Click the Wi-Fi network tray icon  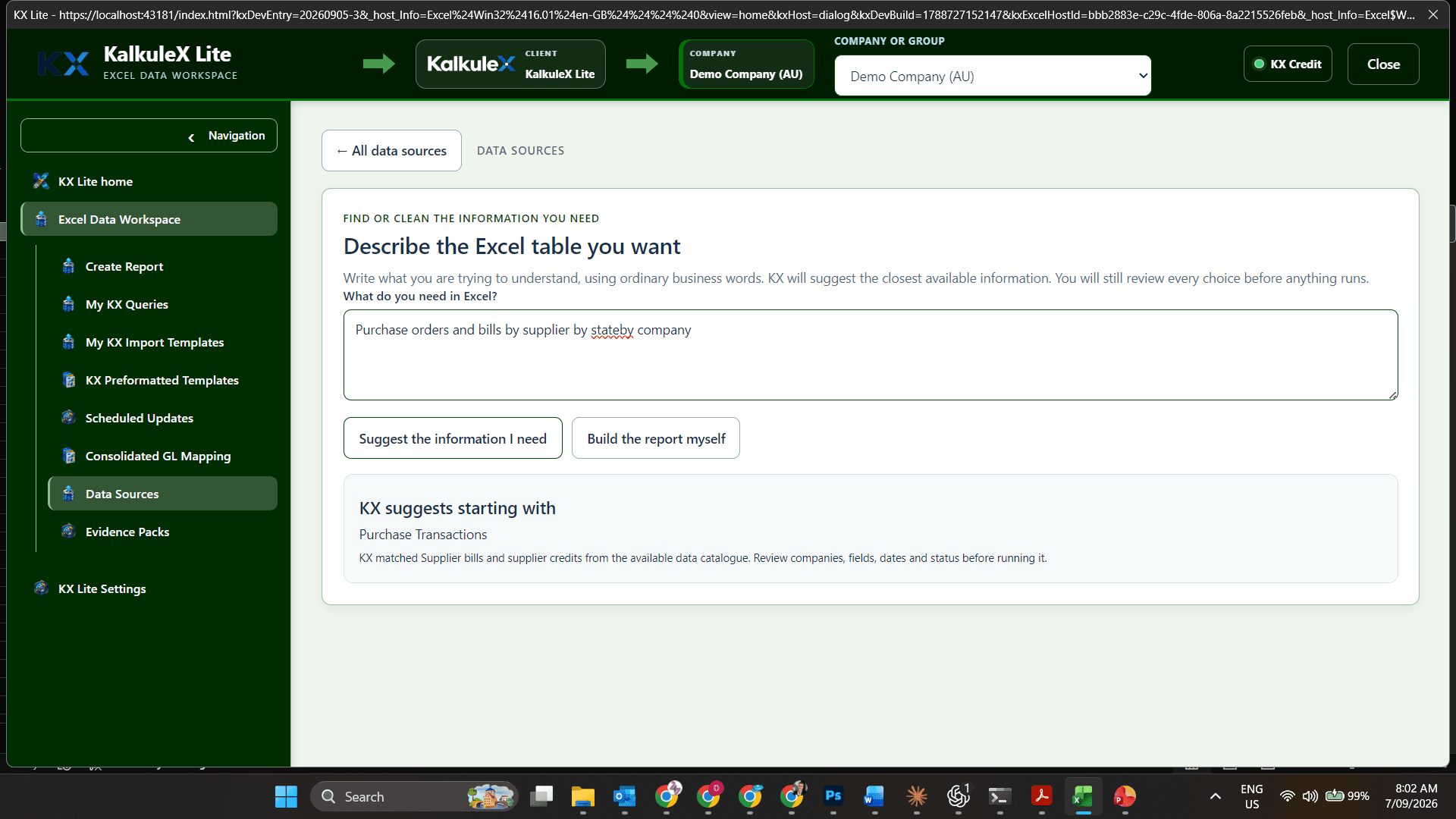[x=1287, y=796]
